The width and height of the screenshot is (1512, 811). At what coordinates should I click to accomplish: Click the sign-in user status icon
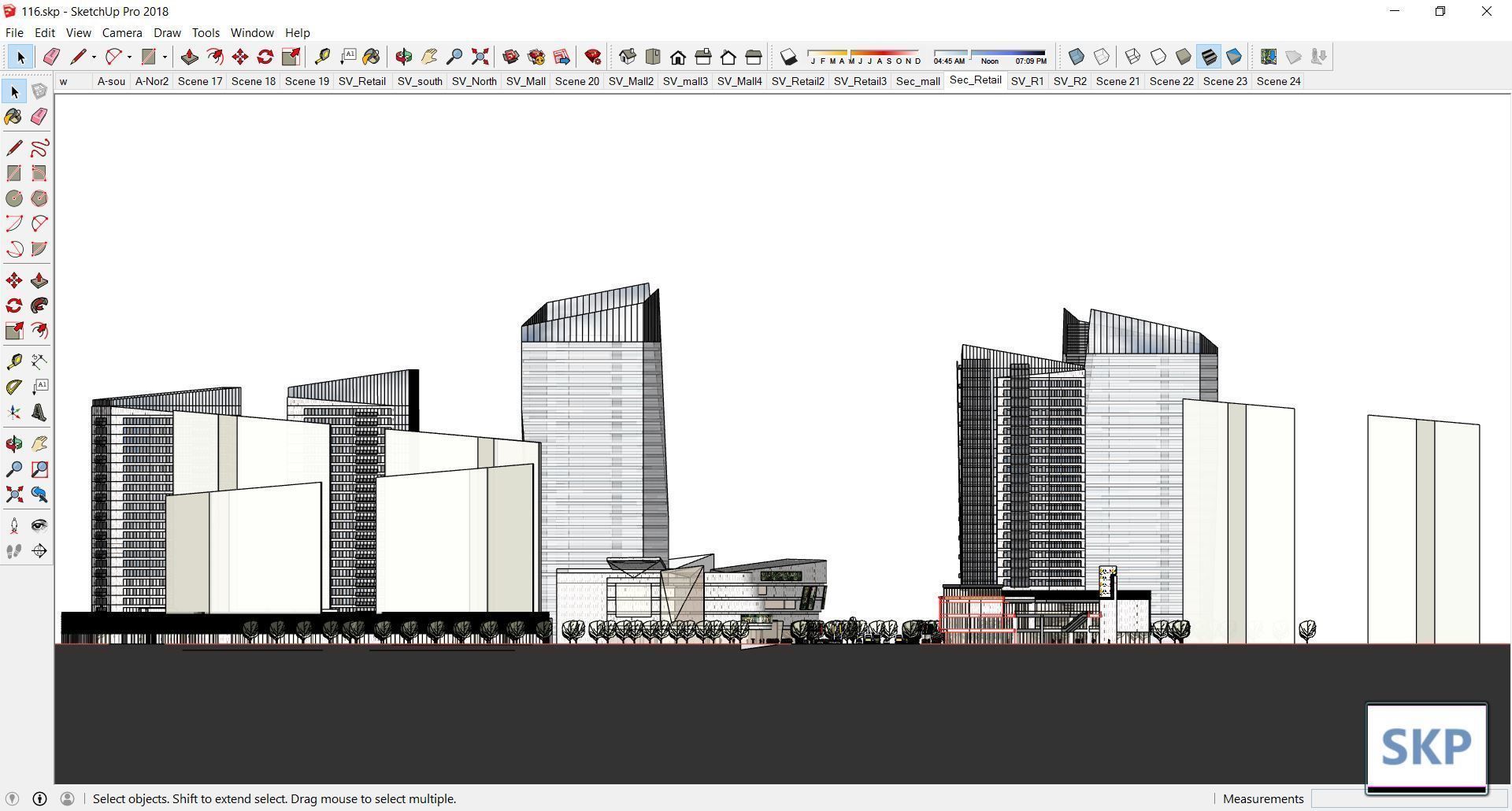tap(67, 798)
